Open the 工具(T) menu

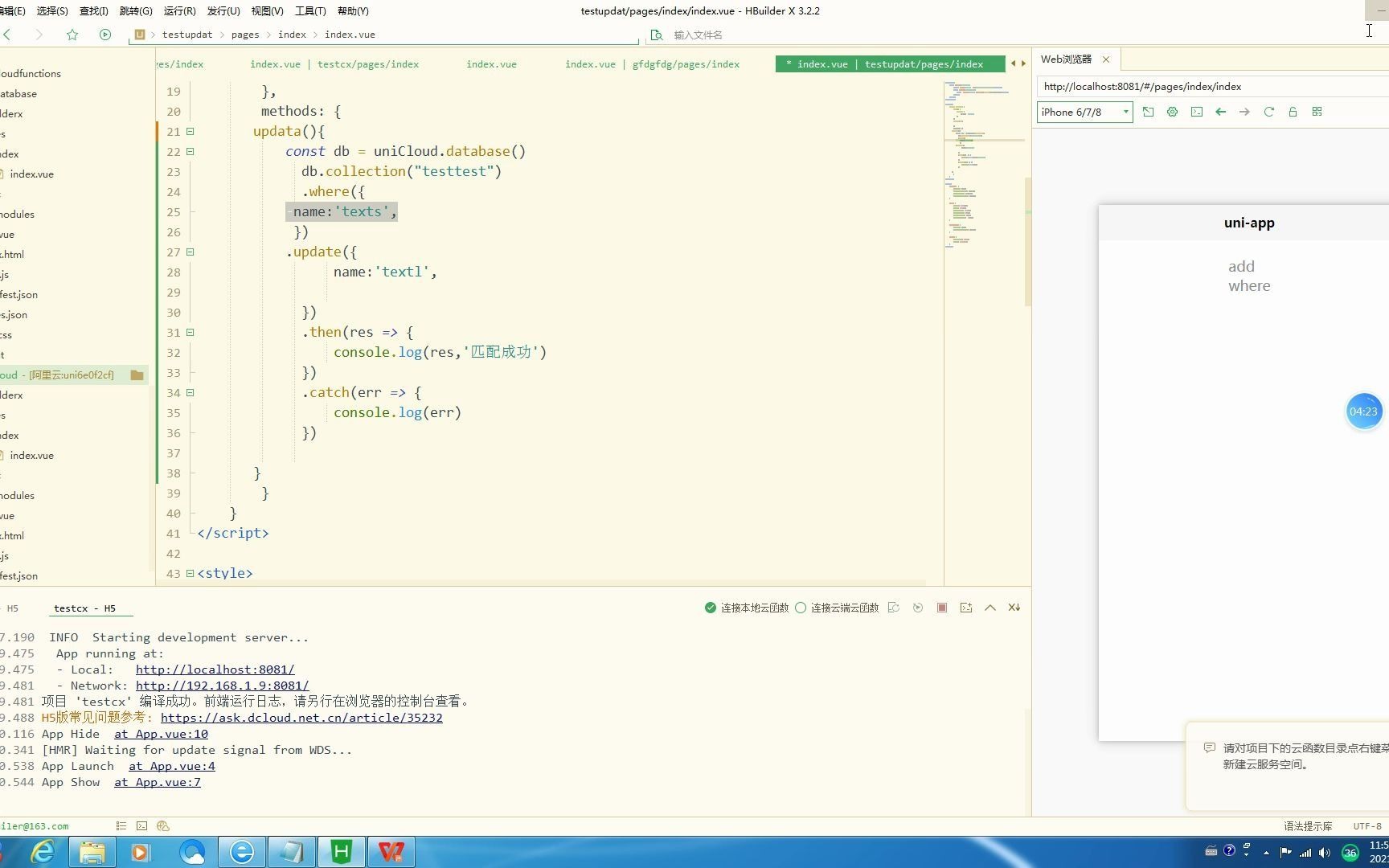pos(310,10)
